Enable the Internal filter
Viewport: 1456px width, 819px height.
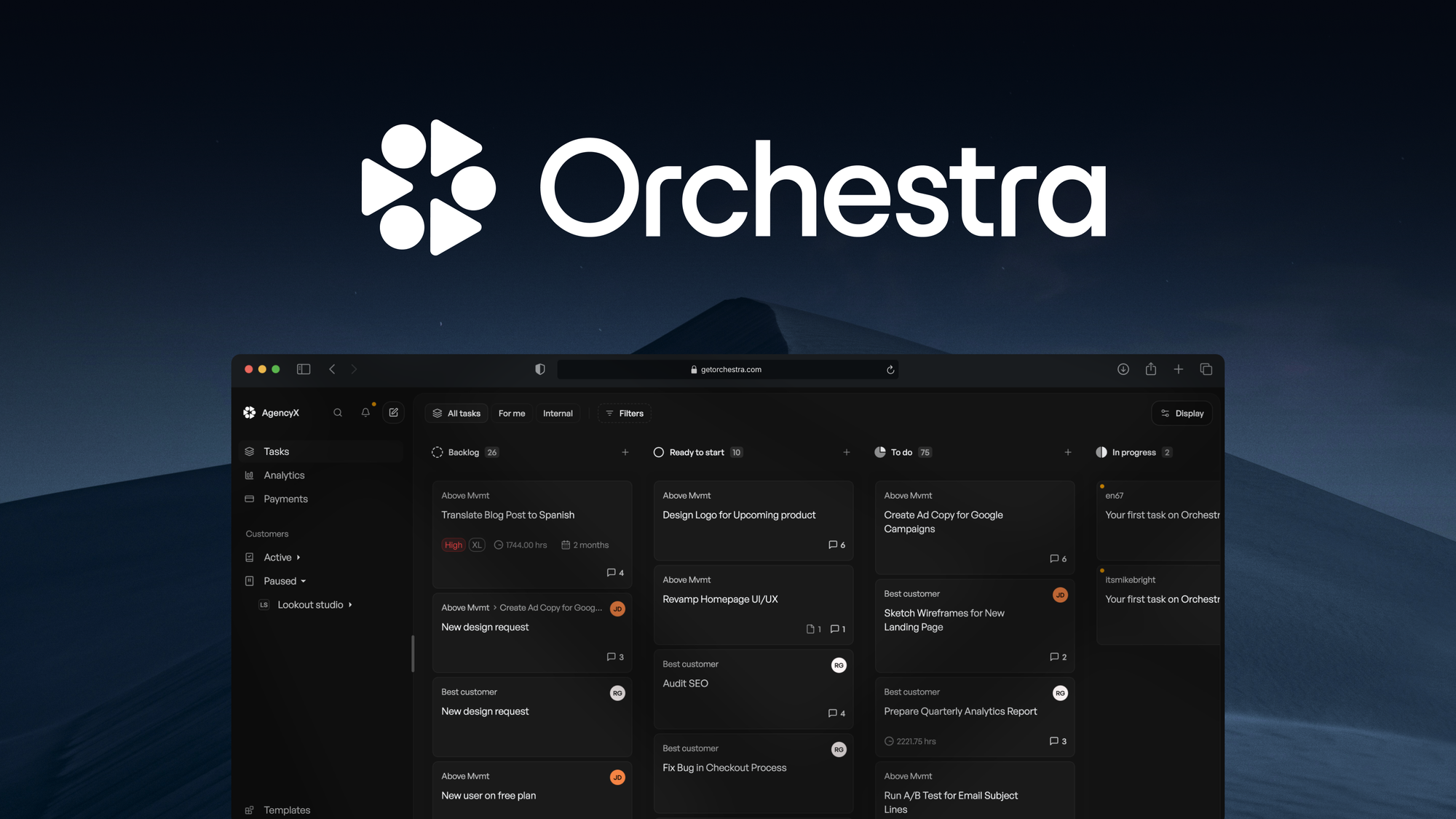coord(558,413)
